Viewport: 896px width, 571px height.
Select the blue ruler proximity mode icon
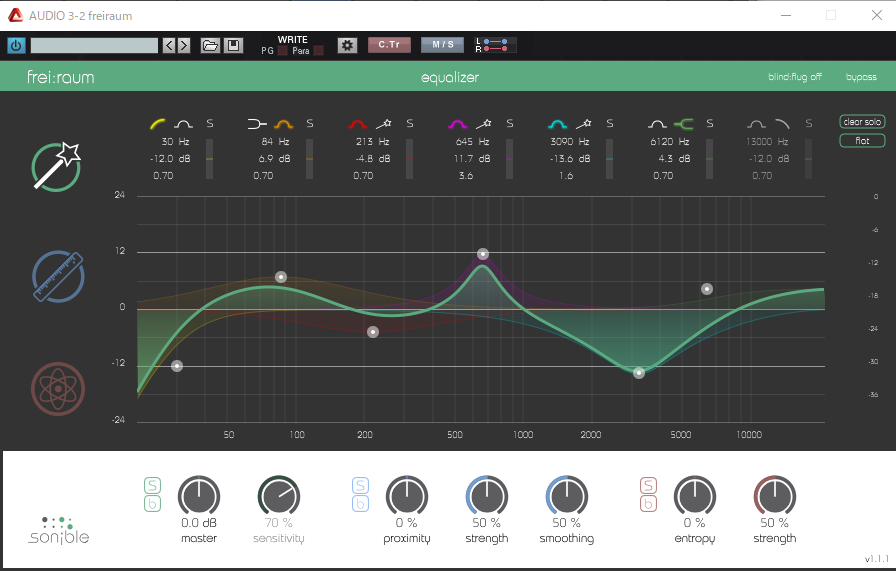click(56, 276)
